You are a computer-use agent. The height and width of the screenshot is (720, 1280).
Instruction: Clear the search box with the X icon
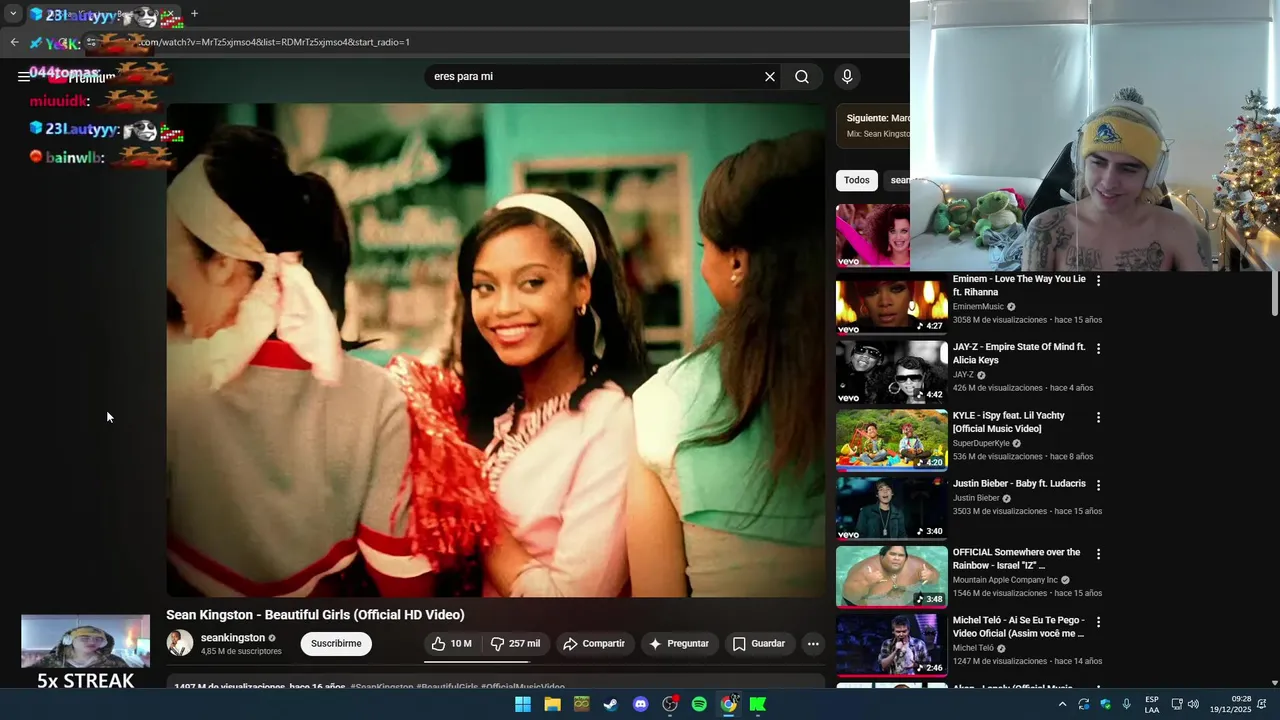(x=770, y=77)
